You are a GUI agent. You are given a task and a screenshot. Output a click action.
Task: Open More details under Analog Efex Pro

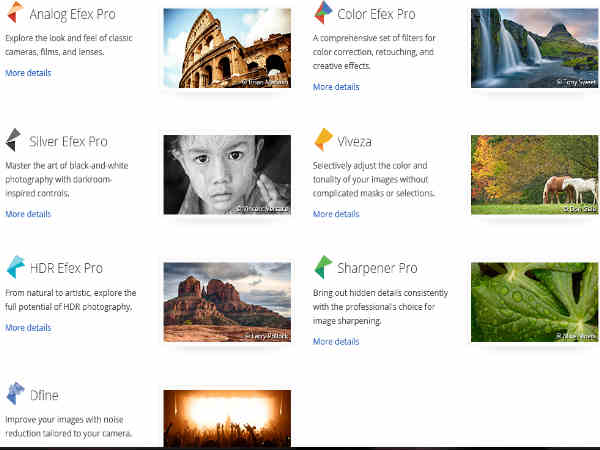[x=28, y=73]
